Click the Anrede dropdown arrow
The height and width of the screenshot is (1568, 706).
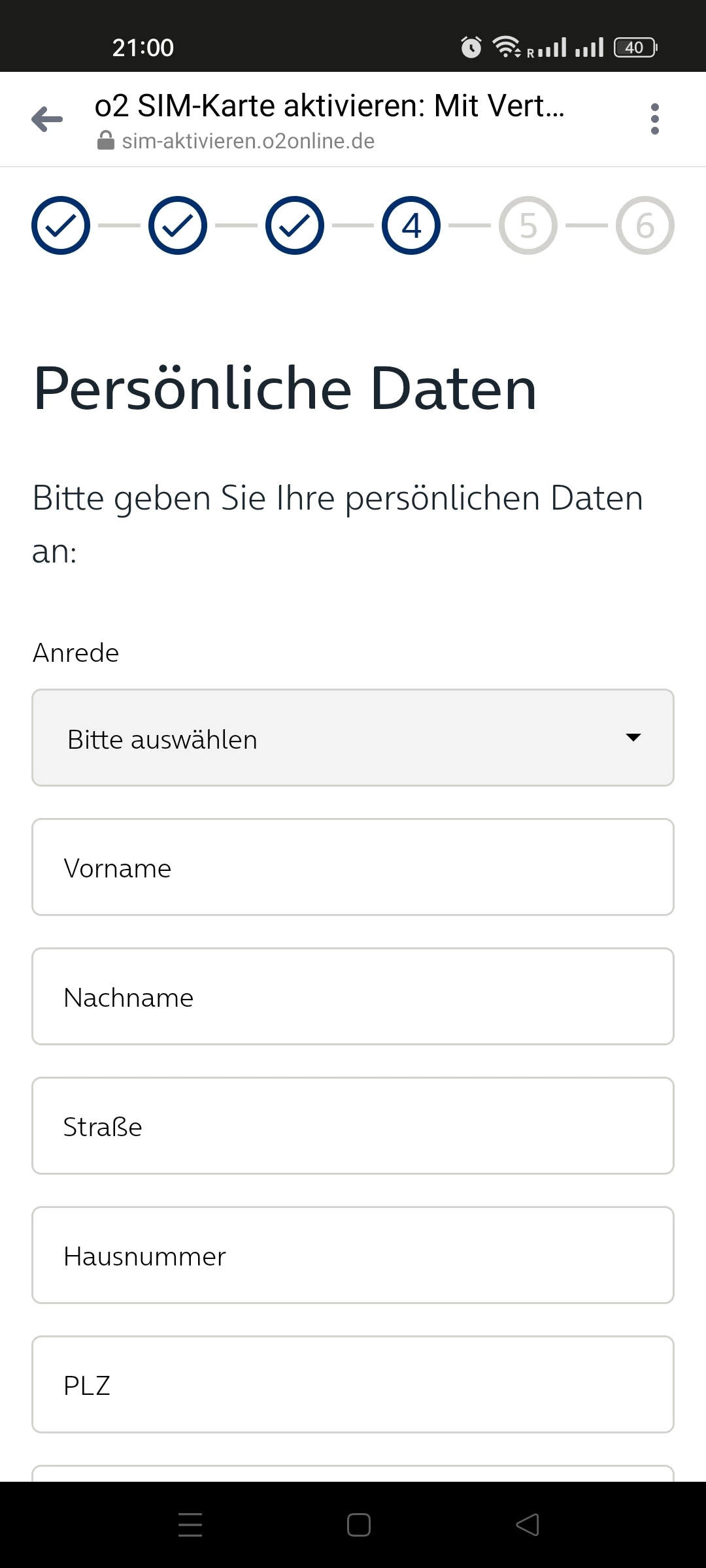[633, 738]
